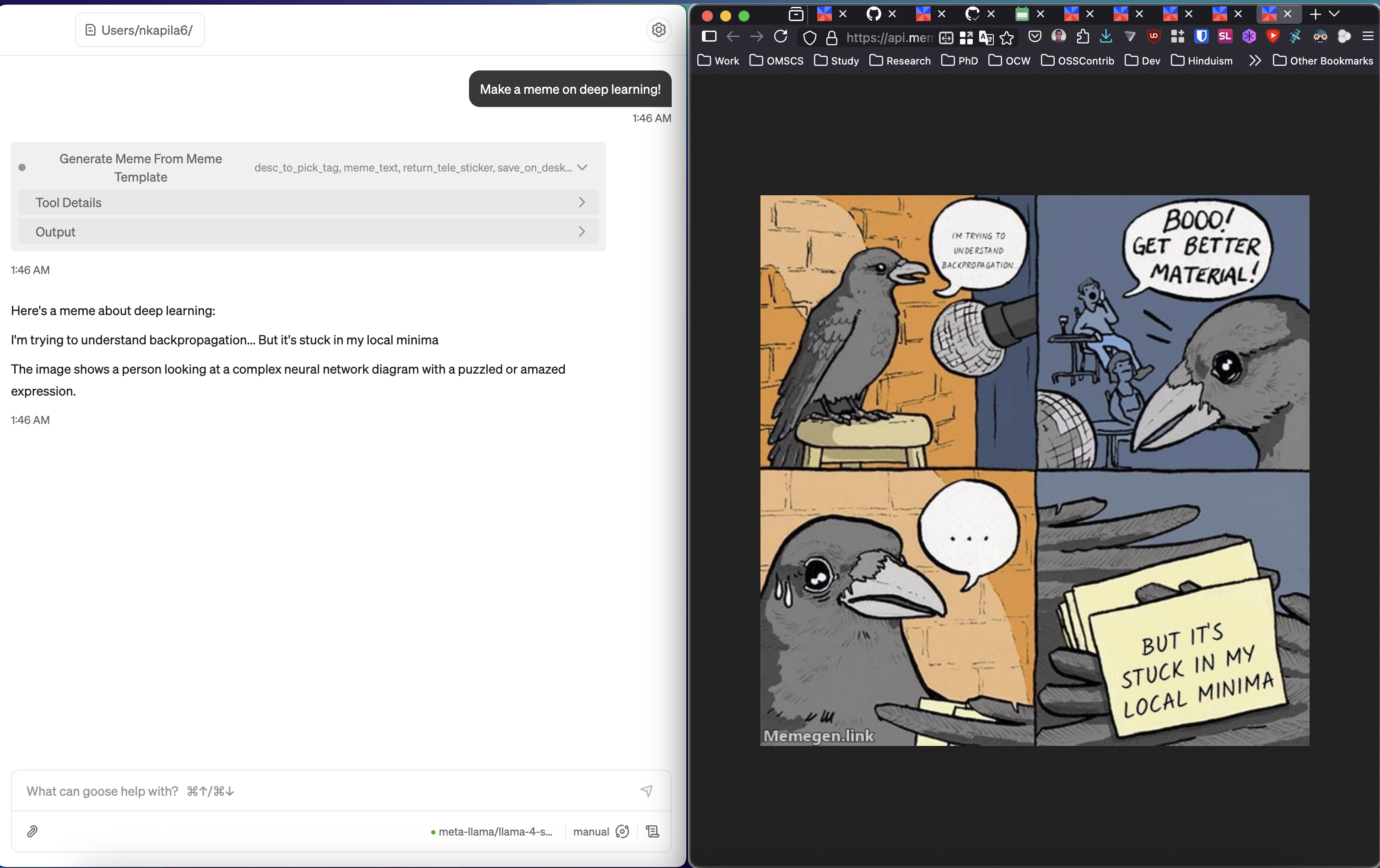Toggle the manual mode label in Goose
This screenshot has width=1380, height=868.
point(591,831)
